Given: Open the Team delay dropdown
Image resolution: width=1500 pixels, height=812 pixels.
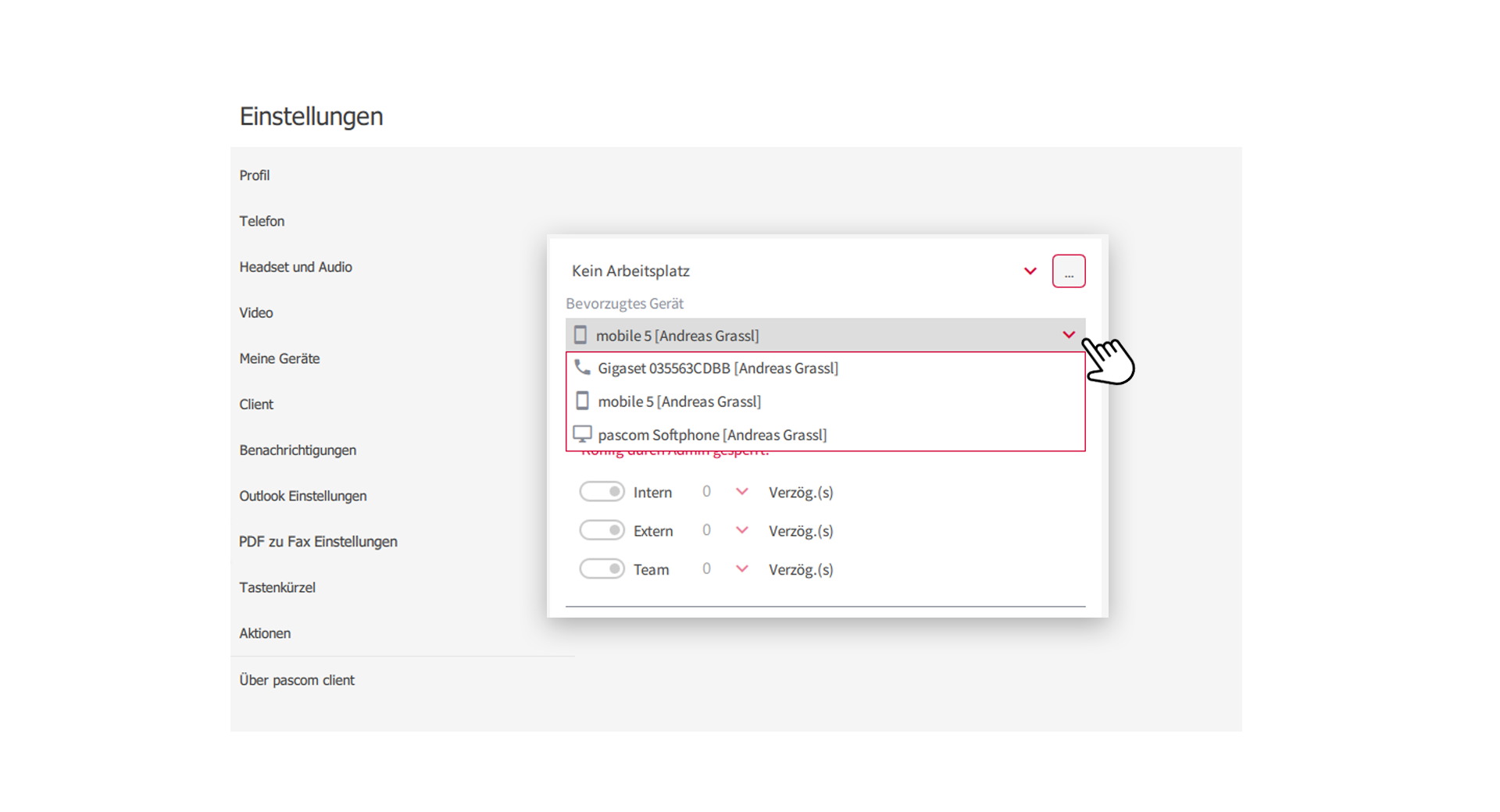Looking at the screenshot, I should (742, 568).
